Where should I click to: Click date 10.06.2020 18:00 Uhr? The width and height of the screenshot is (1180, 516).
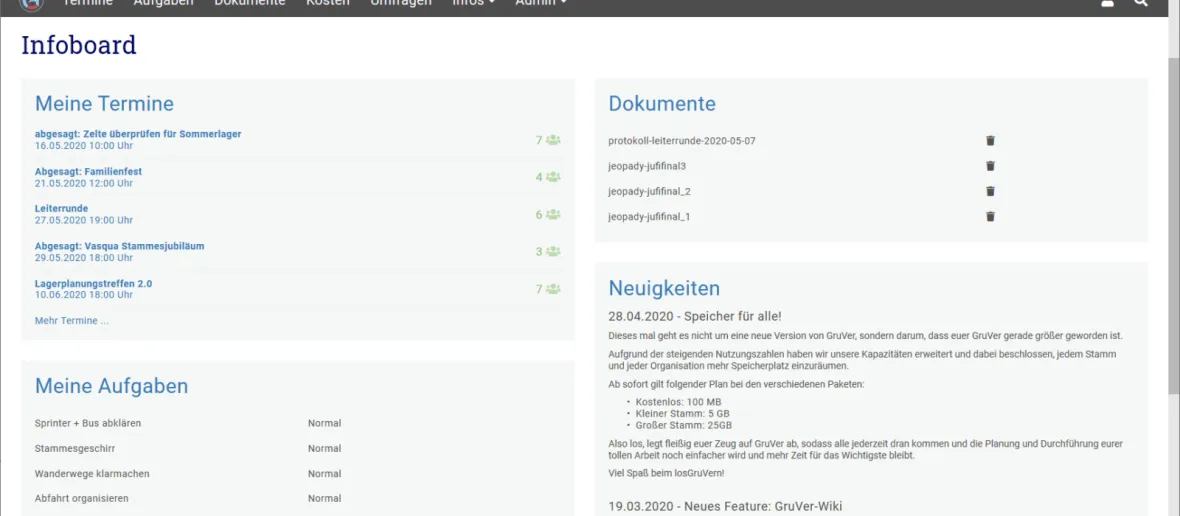coord(84,295)
